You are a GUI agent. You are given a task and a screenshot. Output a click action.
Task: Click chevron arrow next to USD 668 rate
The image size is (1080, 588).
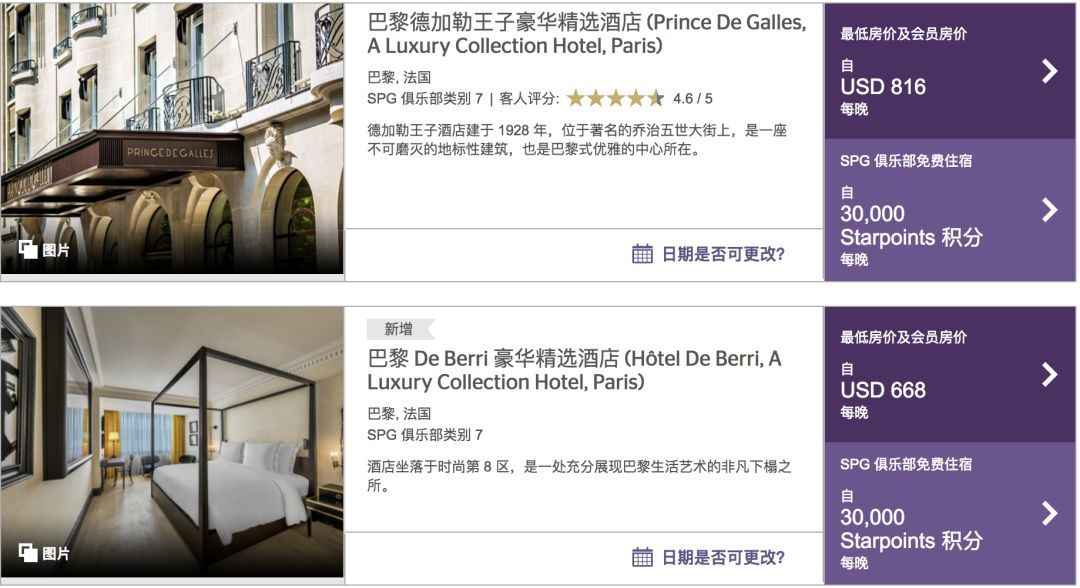[1050, 375]
